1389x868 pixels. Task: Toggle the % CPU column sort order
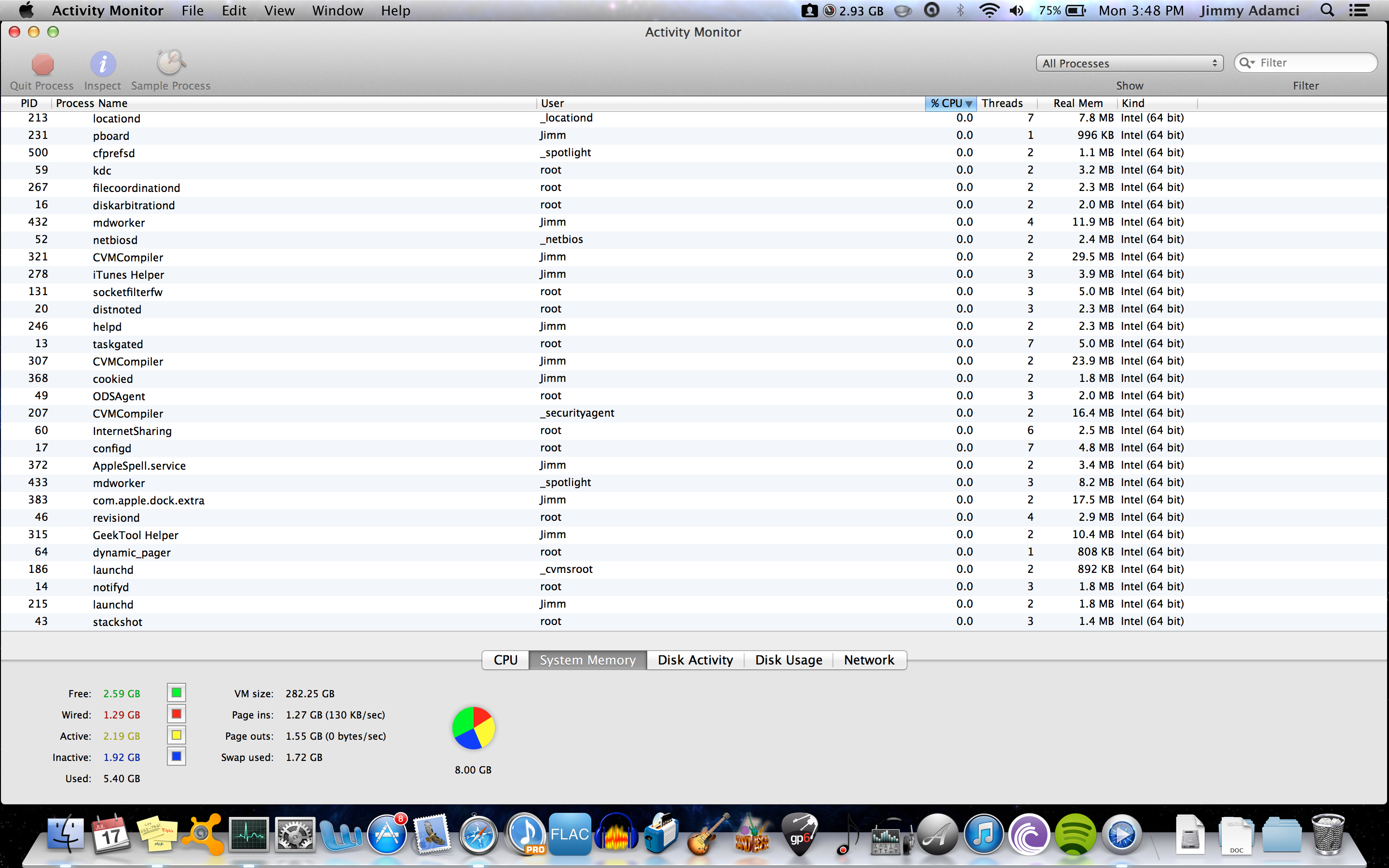(x=951, y=103)
